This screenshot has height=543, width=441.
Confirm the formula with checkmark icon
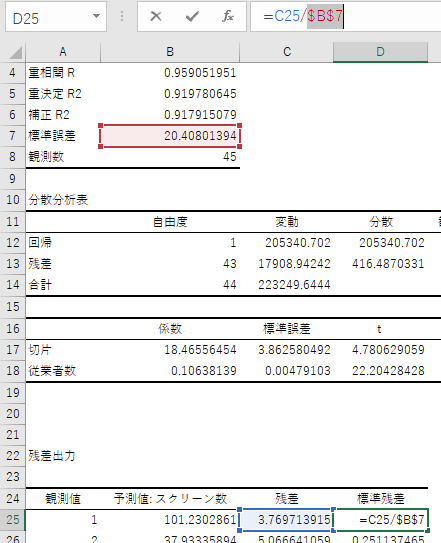pos(192,16)
